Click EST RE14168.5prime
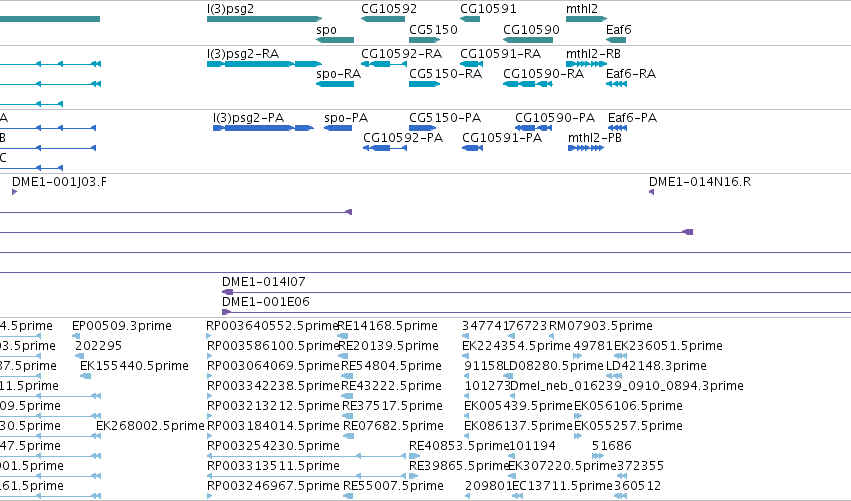 click(x=388, y=326)
